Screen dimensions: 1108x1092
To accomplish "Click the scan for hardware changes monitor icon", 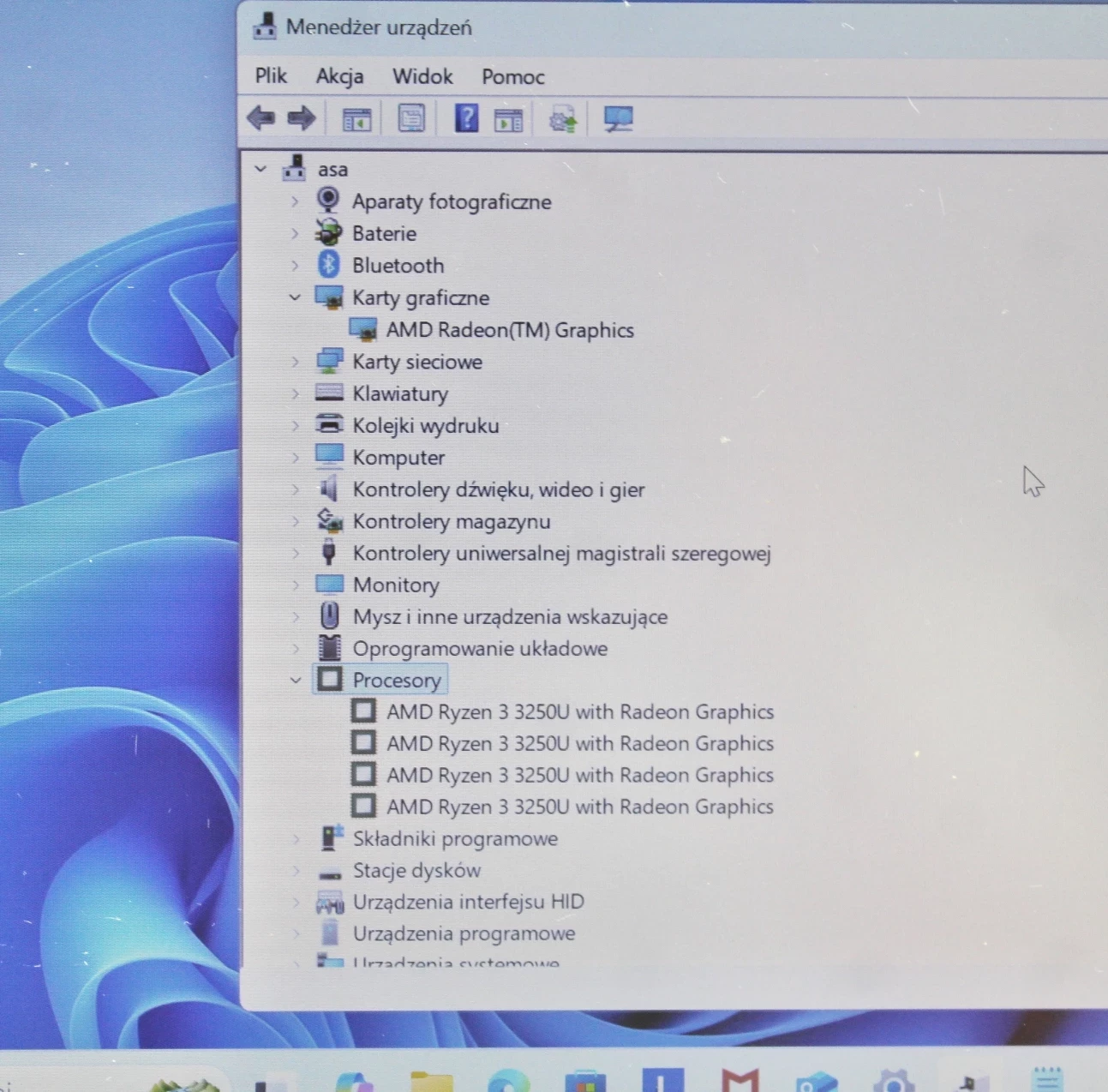I will coord(618,118).
